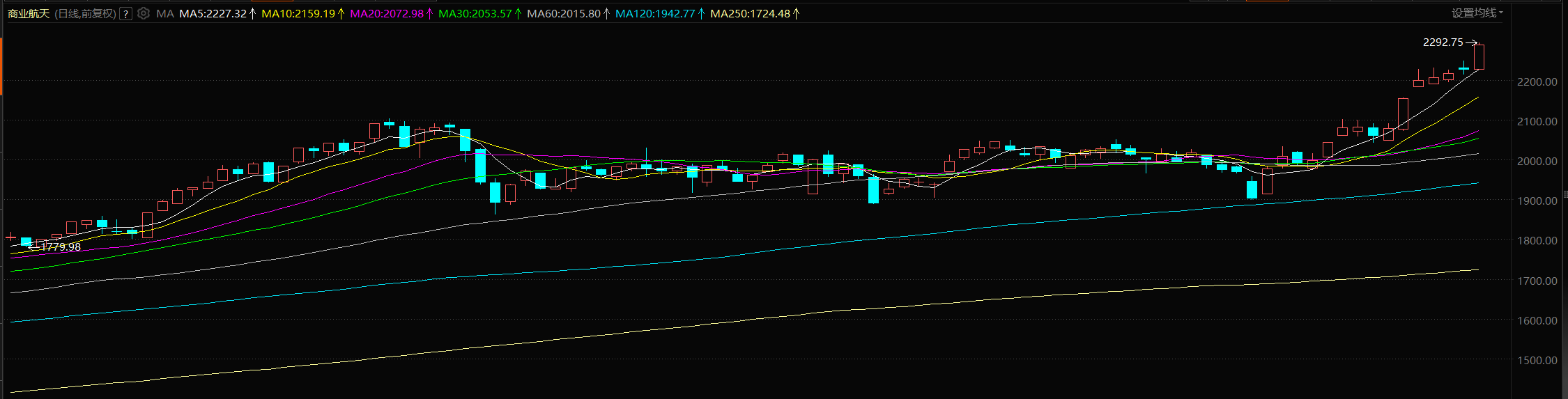Screen dimensions: 1568x399
Task: Click the gray MA indicator name label
Action: (165, 14)
